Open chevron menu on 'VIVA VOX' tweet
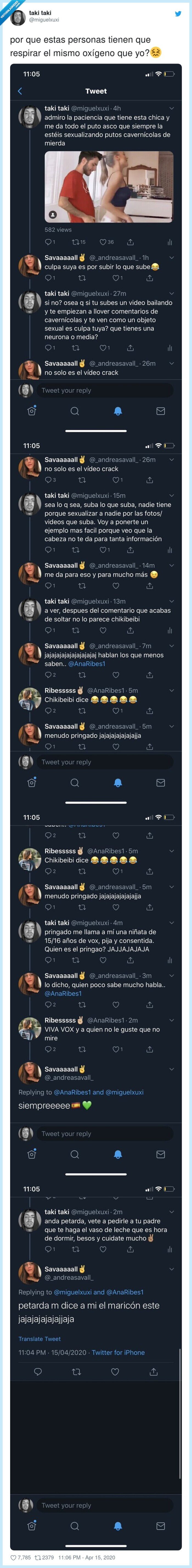 coord(171,1020)
